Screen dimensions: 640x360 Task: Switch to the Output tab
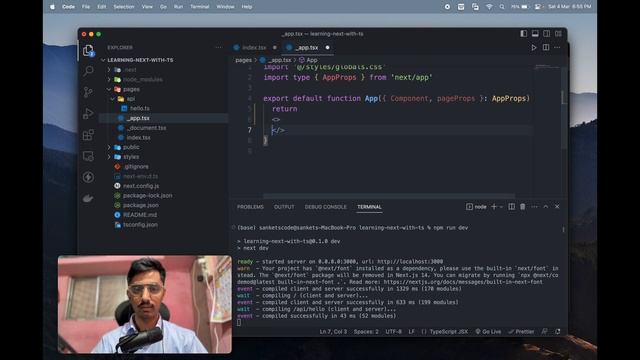pos(284,207)
